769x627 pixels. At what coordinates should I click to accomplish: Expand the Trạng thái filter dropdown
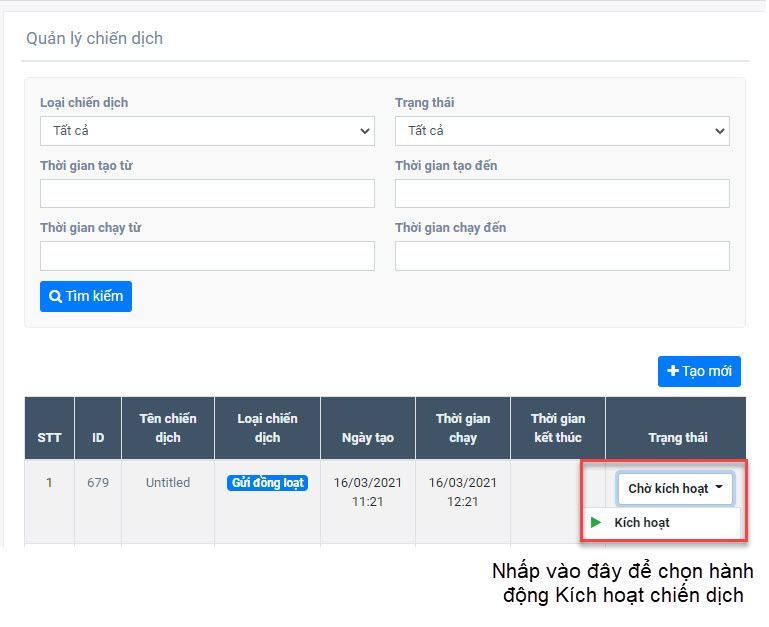click(562, 131)
